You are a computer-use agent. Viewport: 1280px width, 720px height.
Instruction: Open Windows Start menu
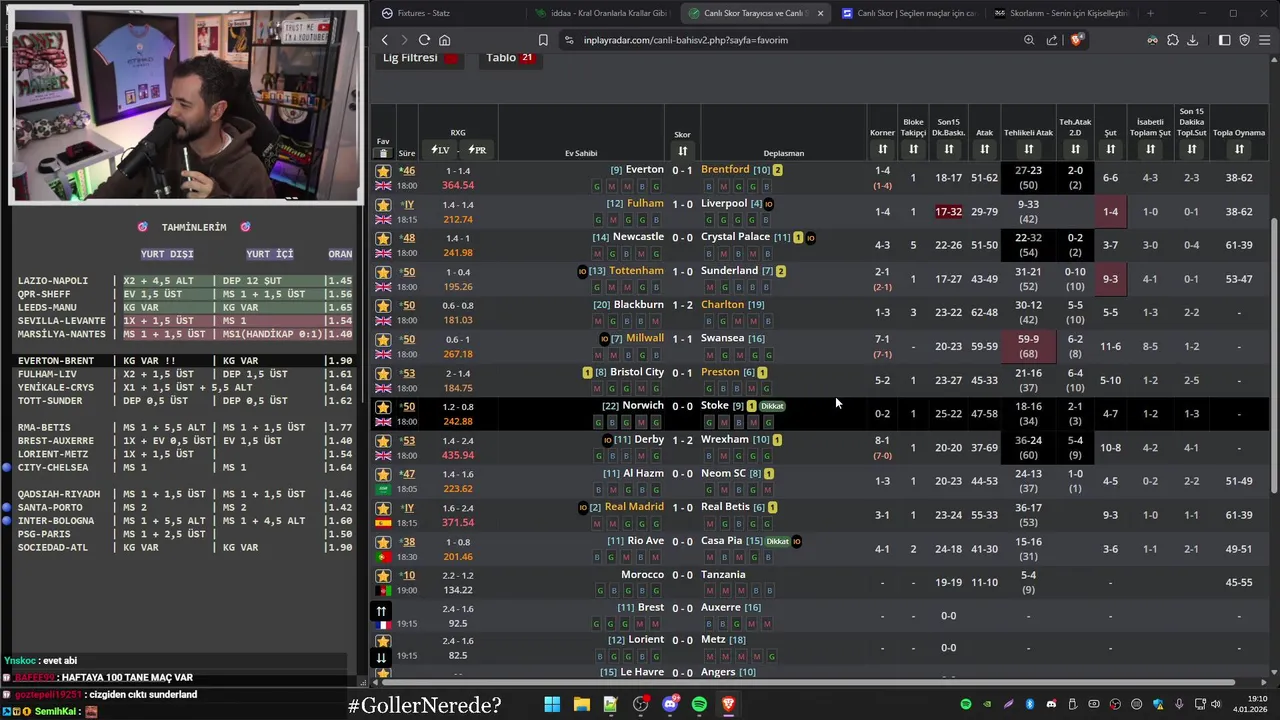552,704
